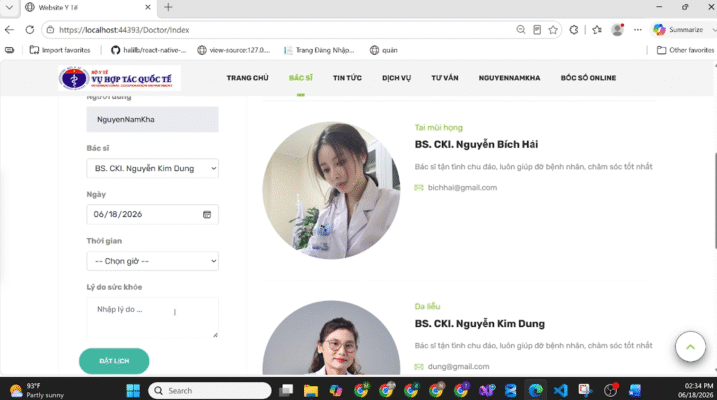This screenshot has height=400, width=717.
Task: Navigate to BỐC SỐ ONLINE menu
Action: (588, 78)
